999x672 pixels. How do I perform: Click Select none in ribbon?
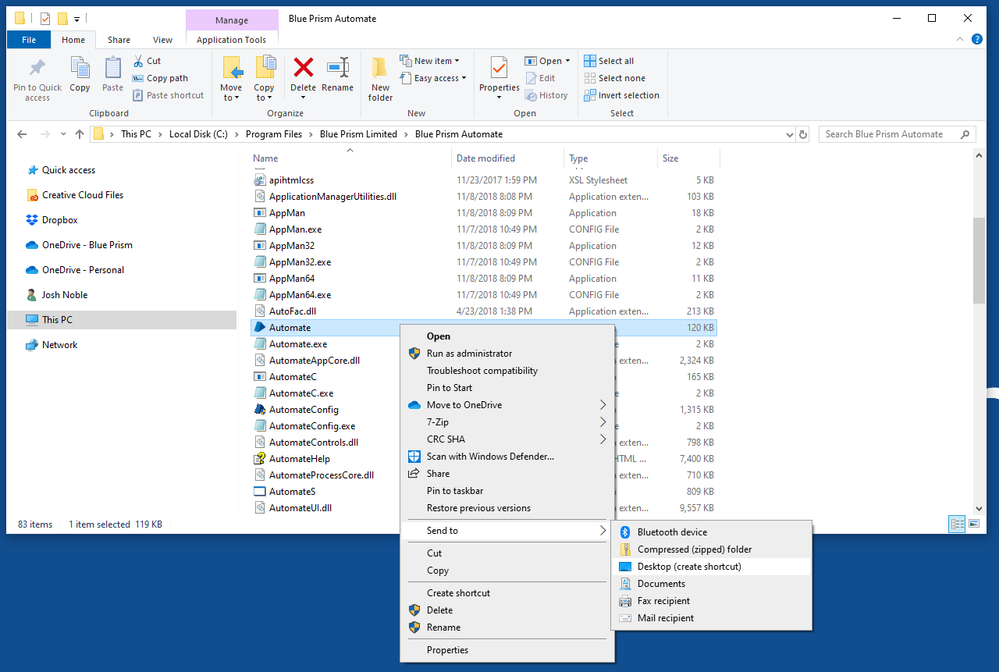[x=615, y=78]
